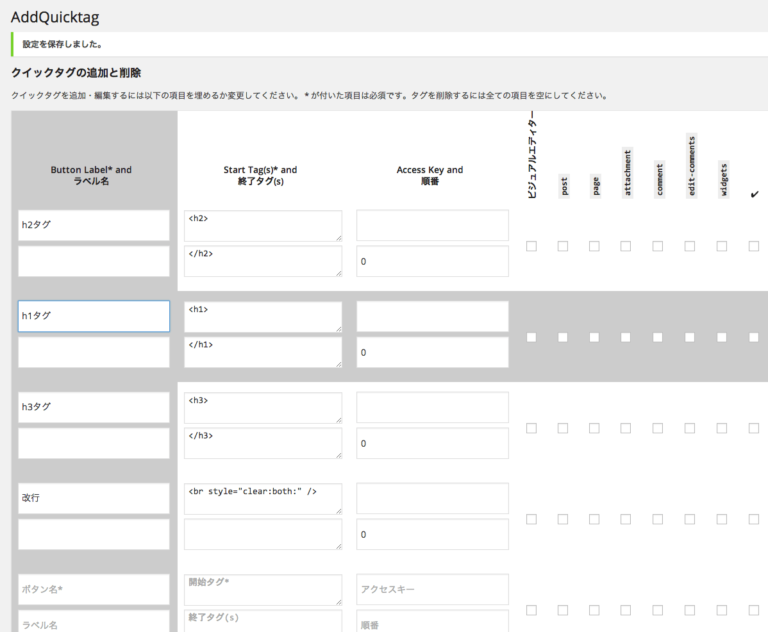Click the widgets column header
Screen dimensions: 768x632
[x=723, y=179]
